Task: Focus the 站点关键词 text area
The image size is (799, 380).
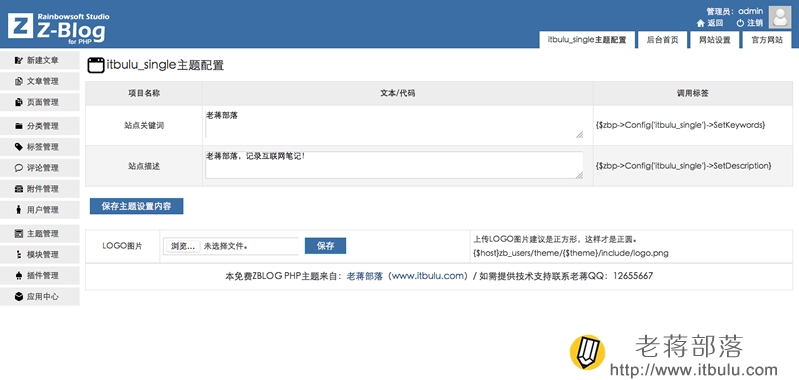Action: 394,124
